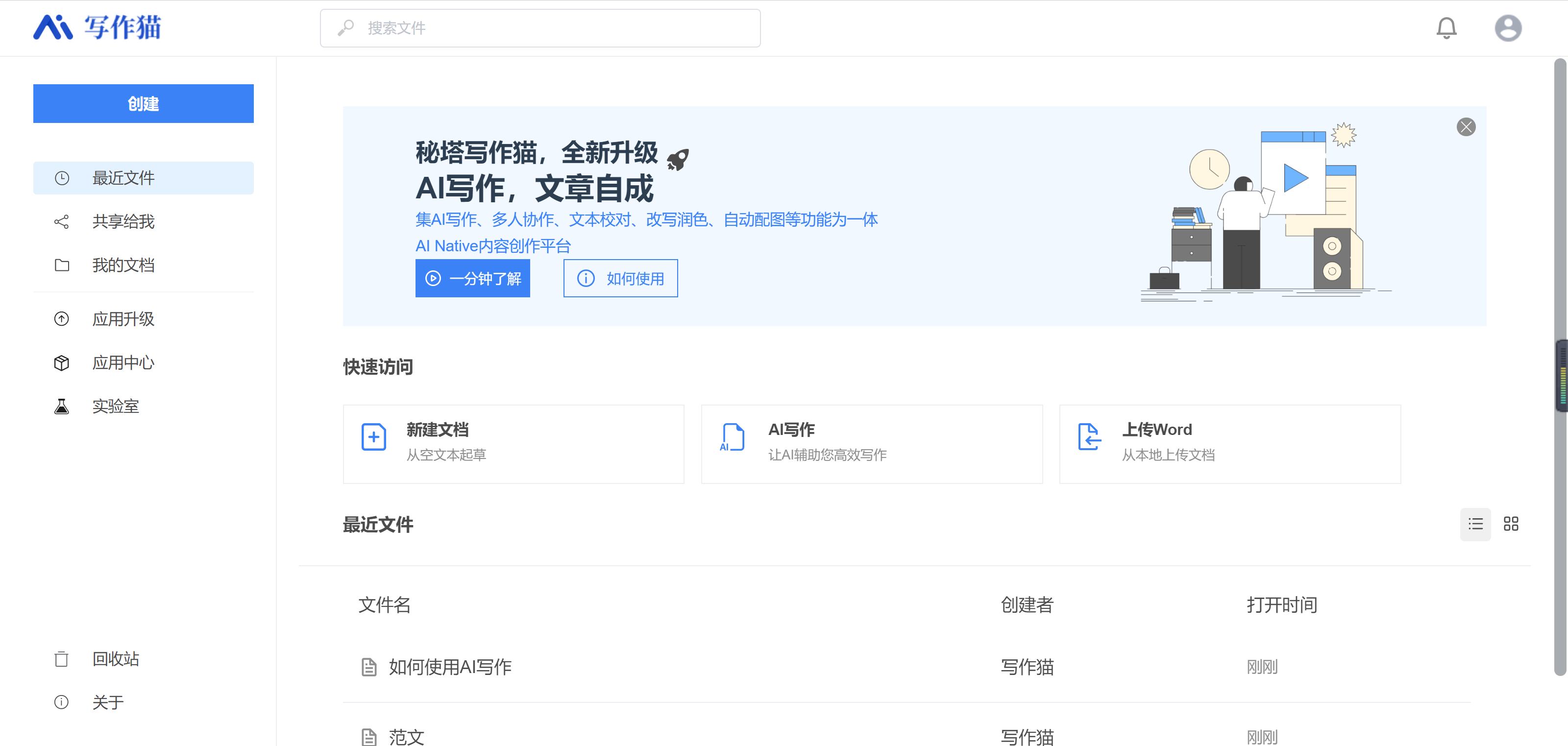This screenshot has height=746, width=1568.
Task: Click the page vertical scrollbar
Action: (1560, 367)
